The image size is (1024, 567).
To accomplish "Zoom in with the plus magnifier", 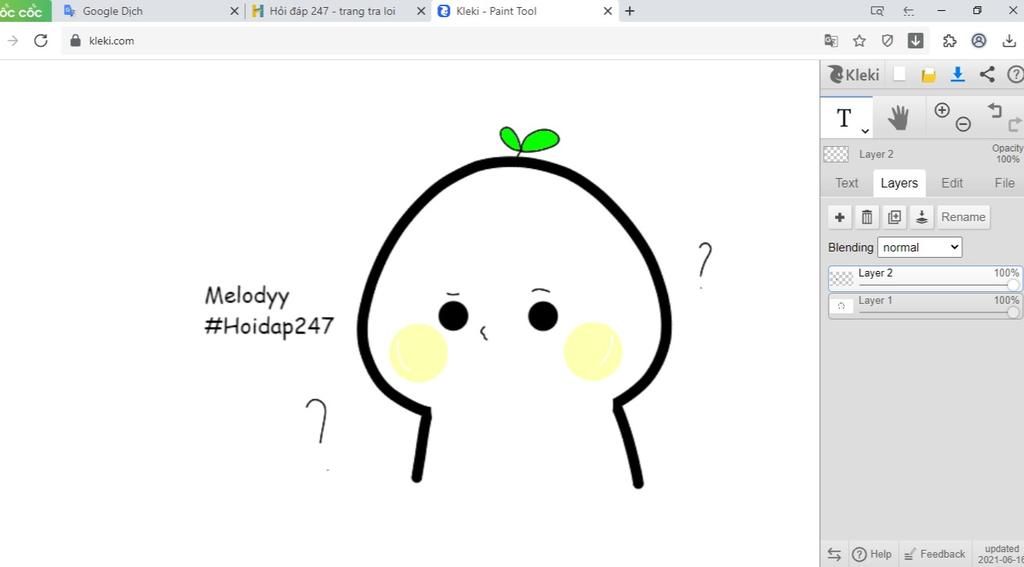I will pos(942,110).
